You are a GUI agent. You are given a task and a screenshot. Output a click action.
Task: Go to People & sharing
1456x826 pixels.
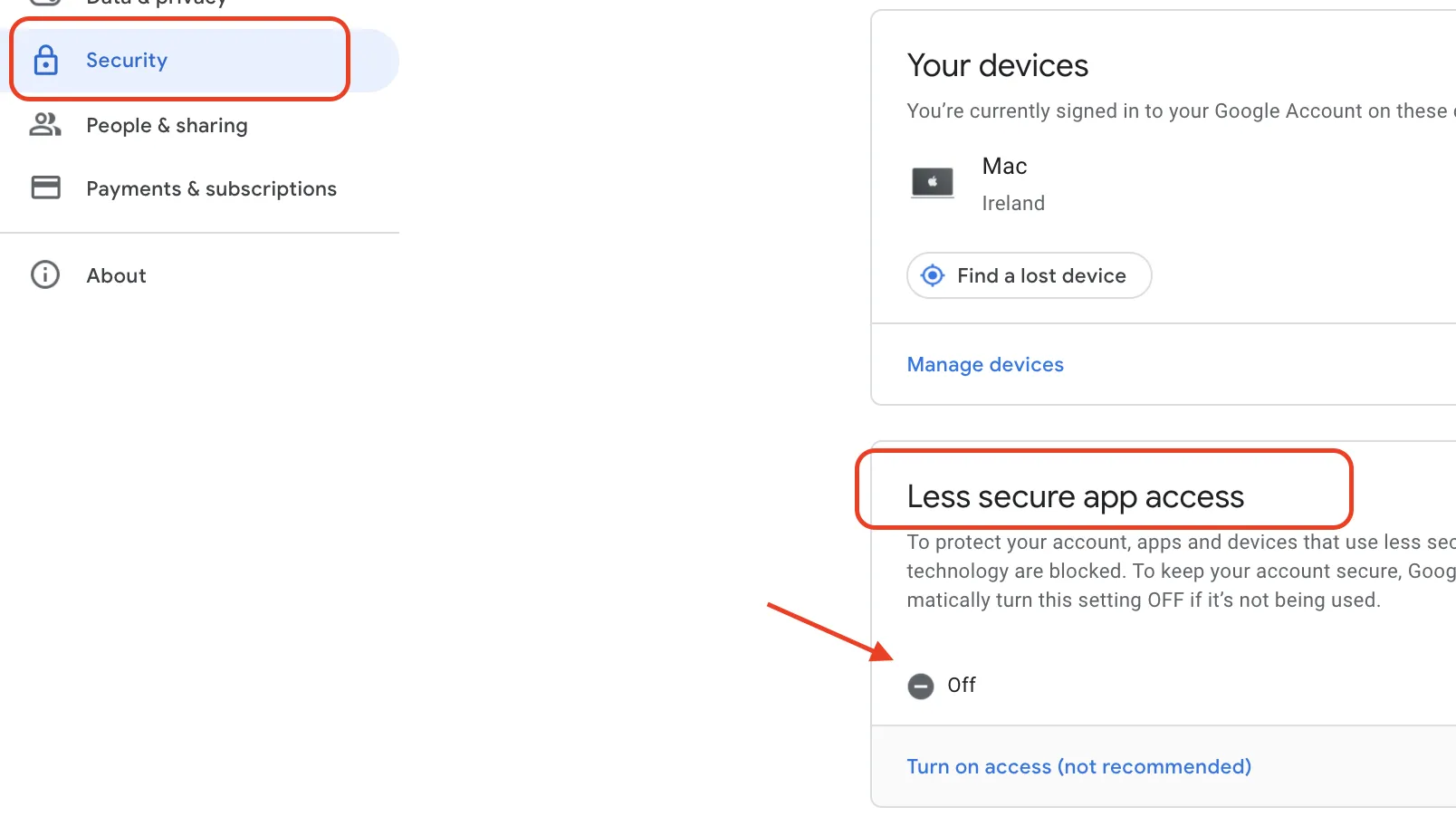click(x=167, y=126)
